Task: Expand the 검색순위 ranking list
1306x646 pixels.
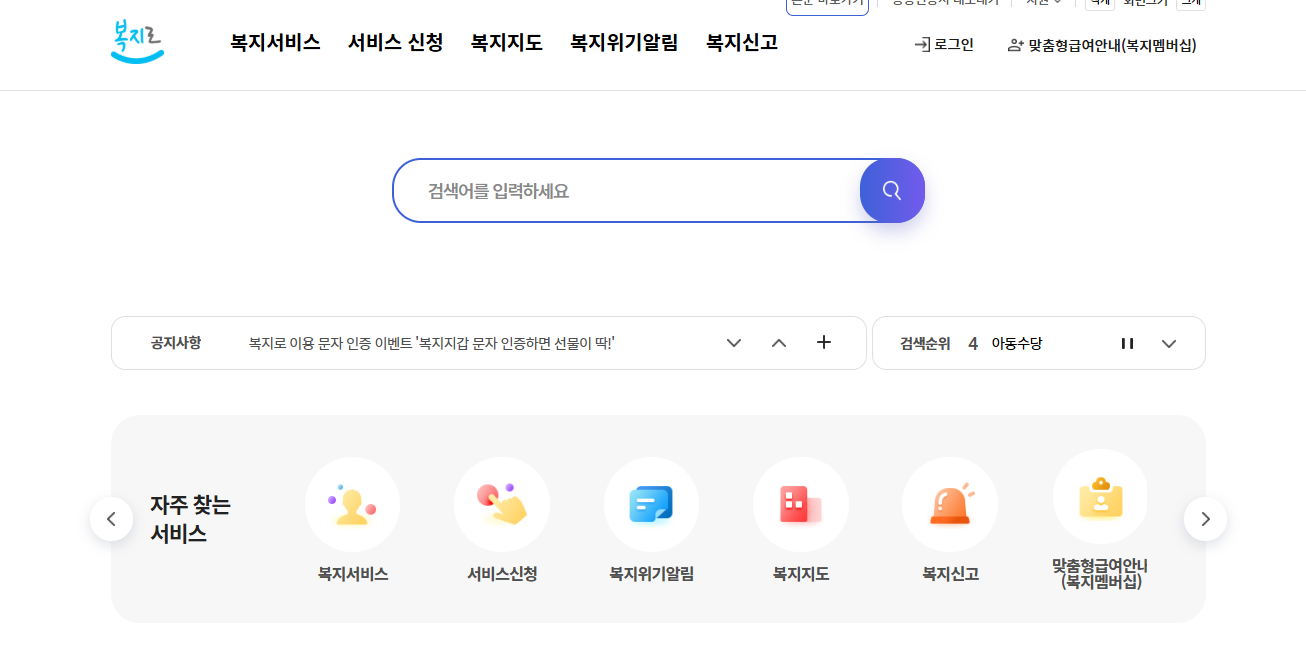Action: [1169, 343]
